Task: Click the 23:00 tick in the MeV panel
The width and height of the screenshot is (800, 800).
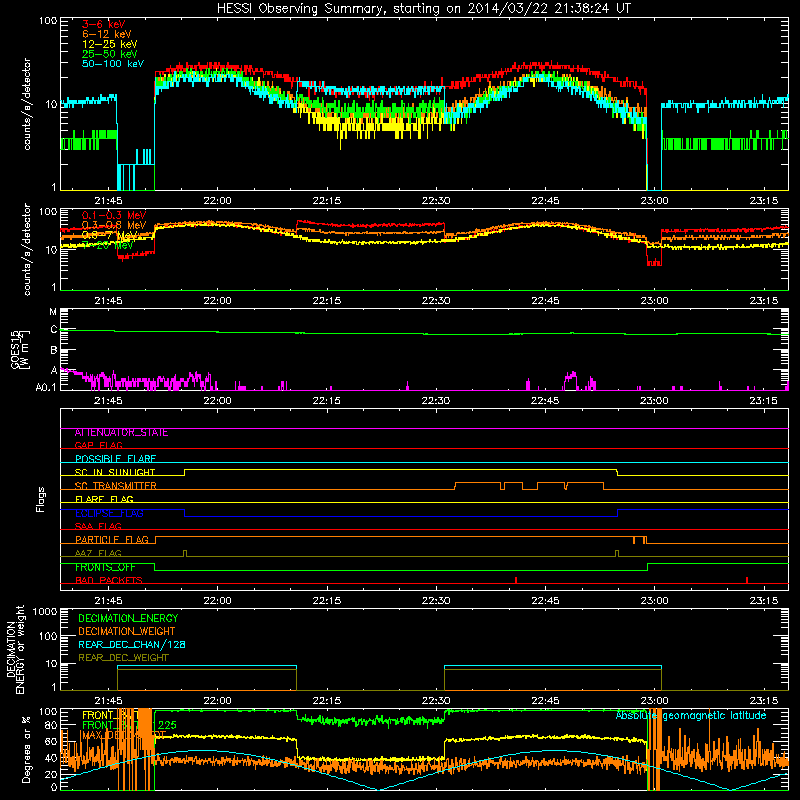Action: pos(654,301)
